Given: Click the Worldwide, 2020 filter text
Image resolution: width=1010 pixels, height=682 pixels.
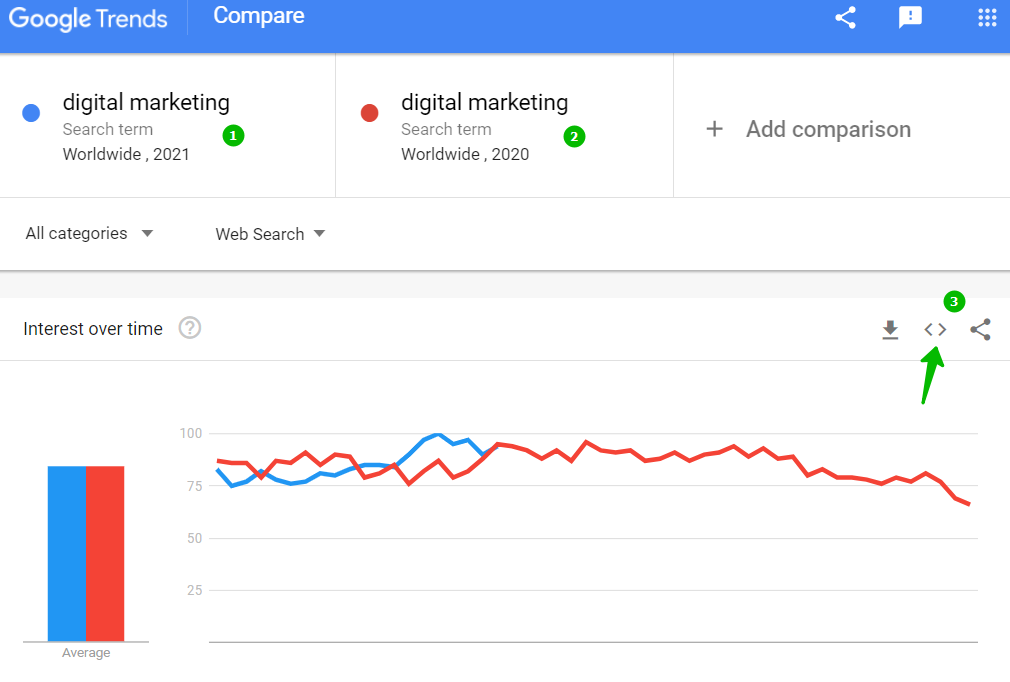Looking at the screenshot, I should [x=465, y=154].
